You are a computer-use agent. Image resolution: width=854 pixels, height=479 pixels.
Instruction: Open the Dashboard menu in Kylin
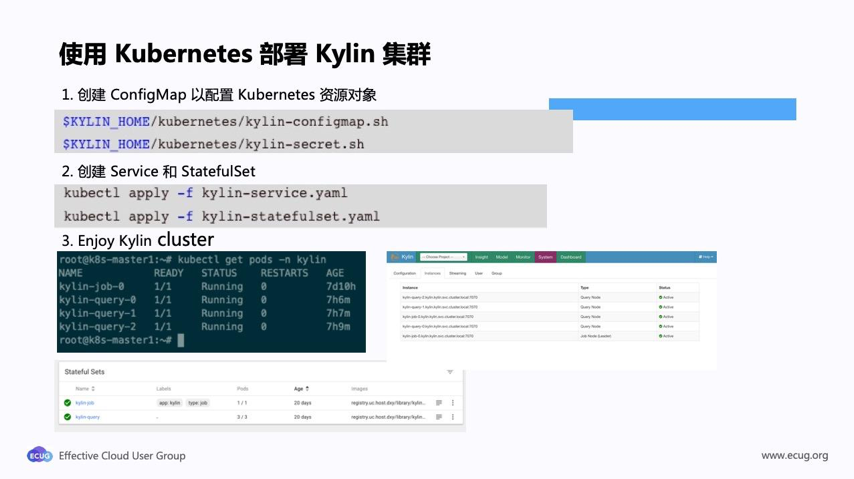click(x=571, y=257)
